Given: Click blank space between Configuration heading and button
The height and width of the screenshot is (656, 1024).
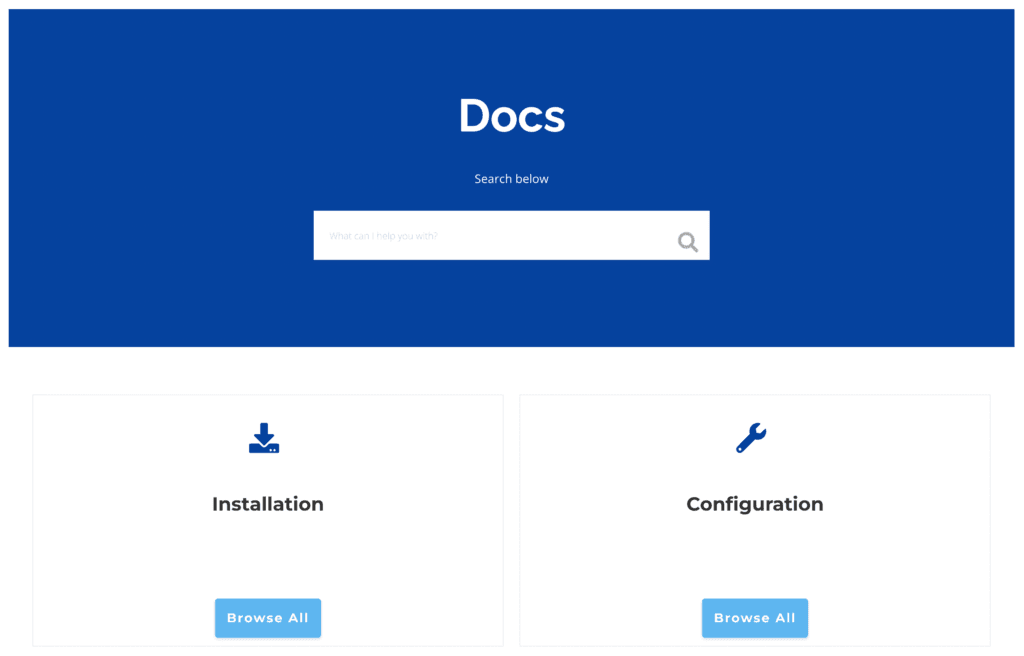Looking at the screenshot, I should pyautogui.click(x=754, y=556).
